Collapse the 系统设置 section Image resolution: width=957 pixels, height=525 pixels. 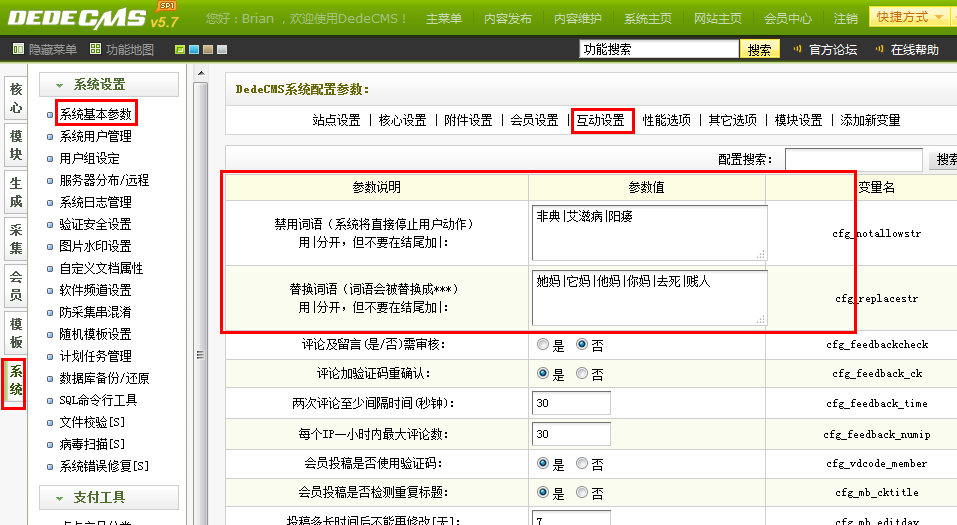[x=109, y=84]
